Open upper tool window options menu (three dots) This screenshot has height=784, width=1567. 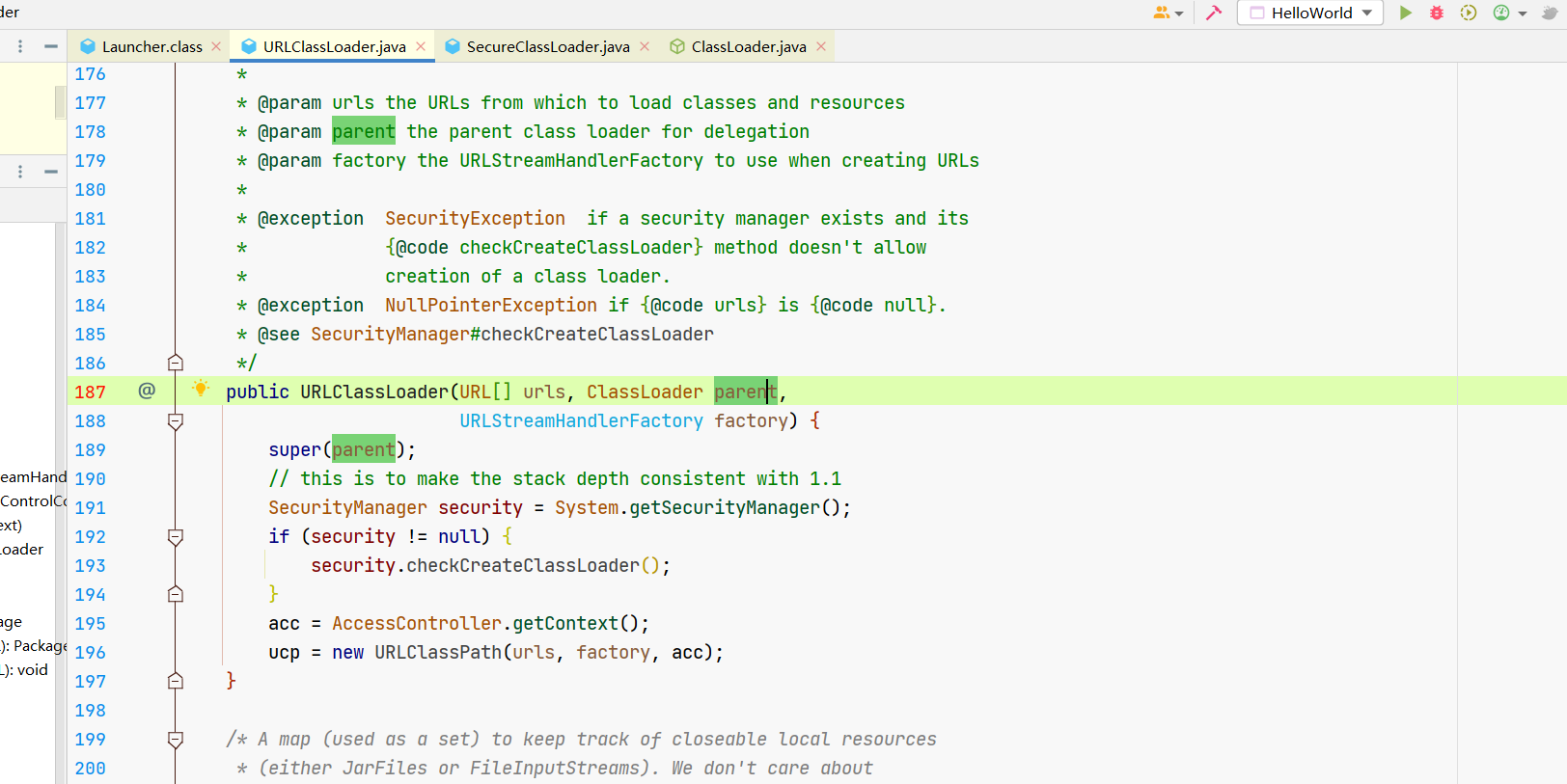20,45
